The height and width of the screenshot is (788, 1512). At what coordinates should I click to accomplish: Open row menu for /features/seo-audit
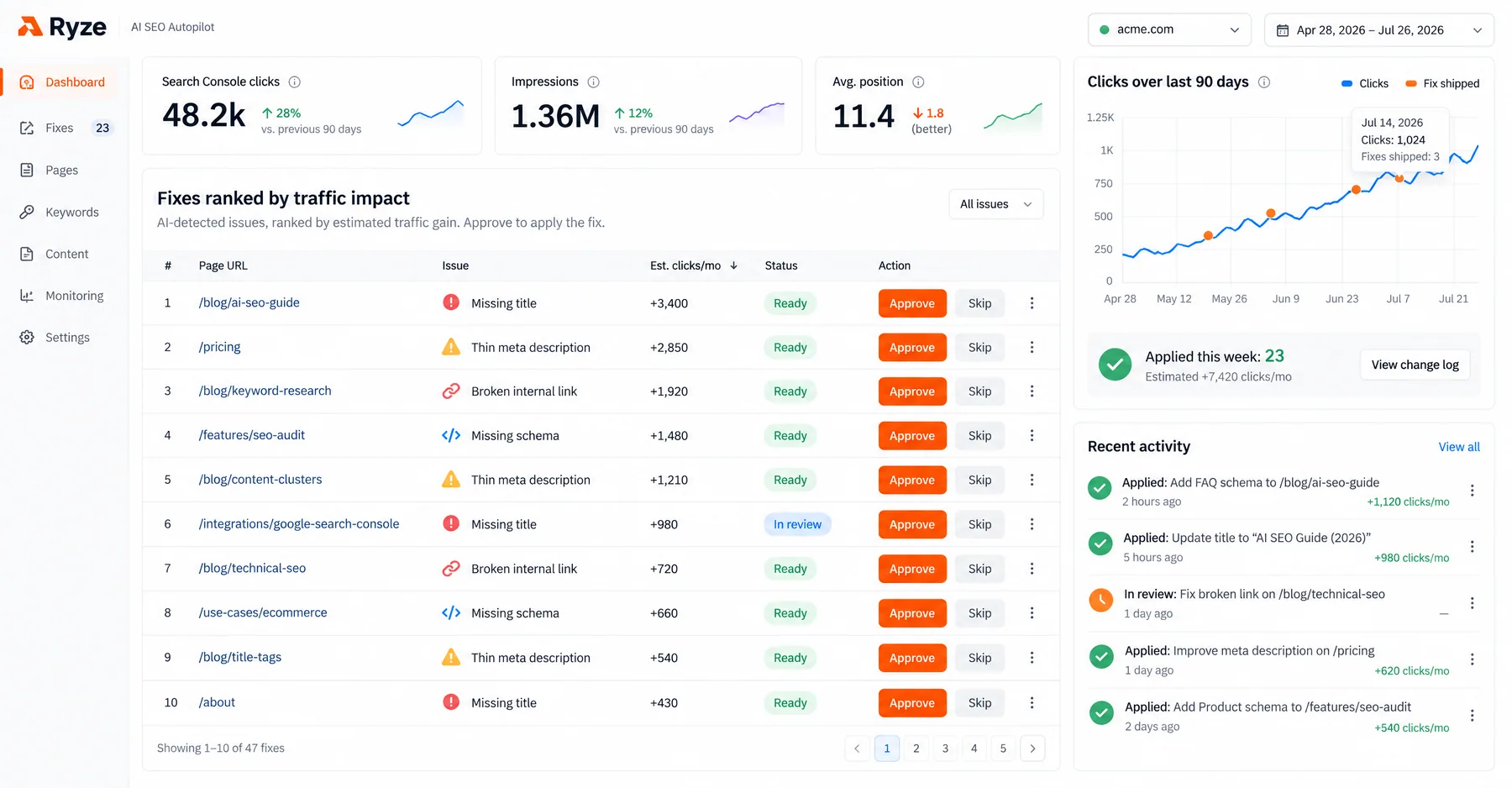coord(1032,436)
